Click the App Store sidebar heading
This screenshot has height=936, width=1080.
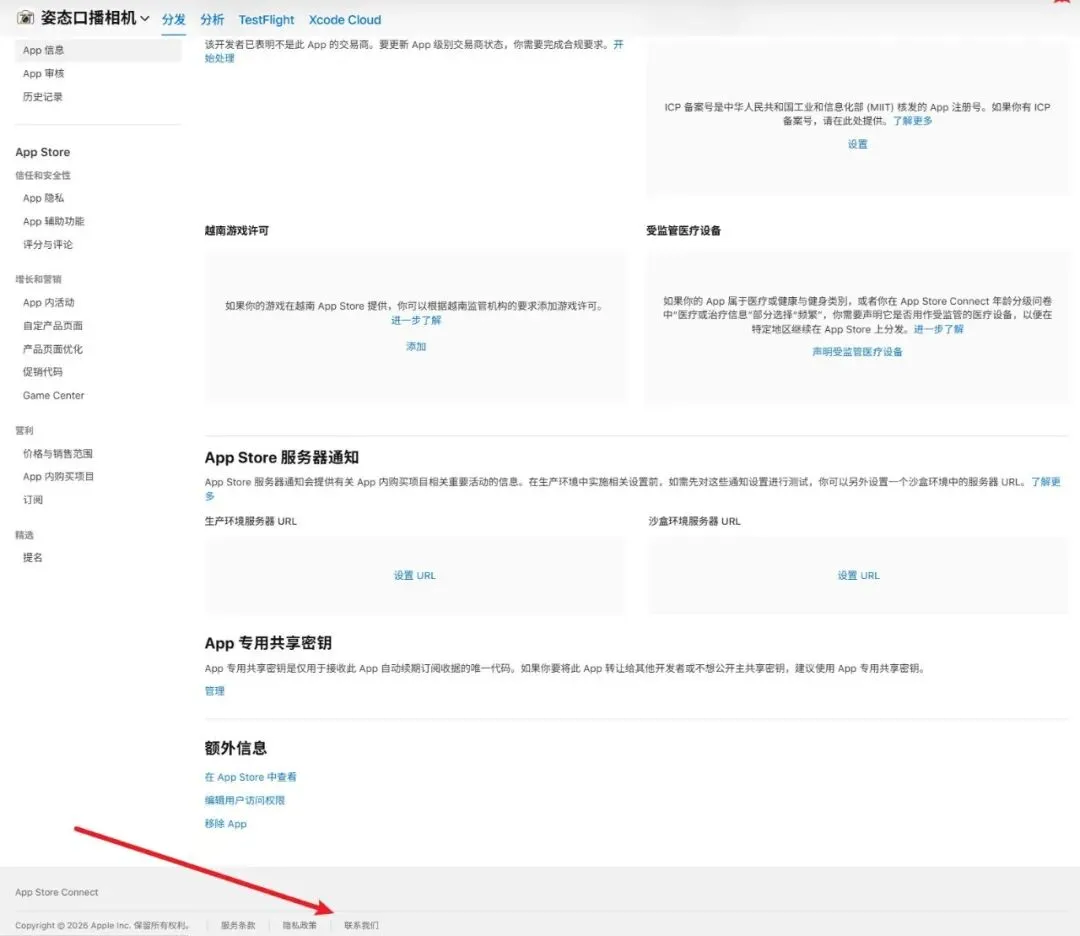point(43,152)
